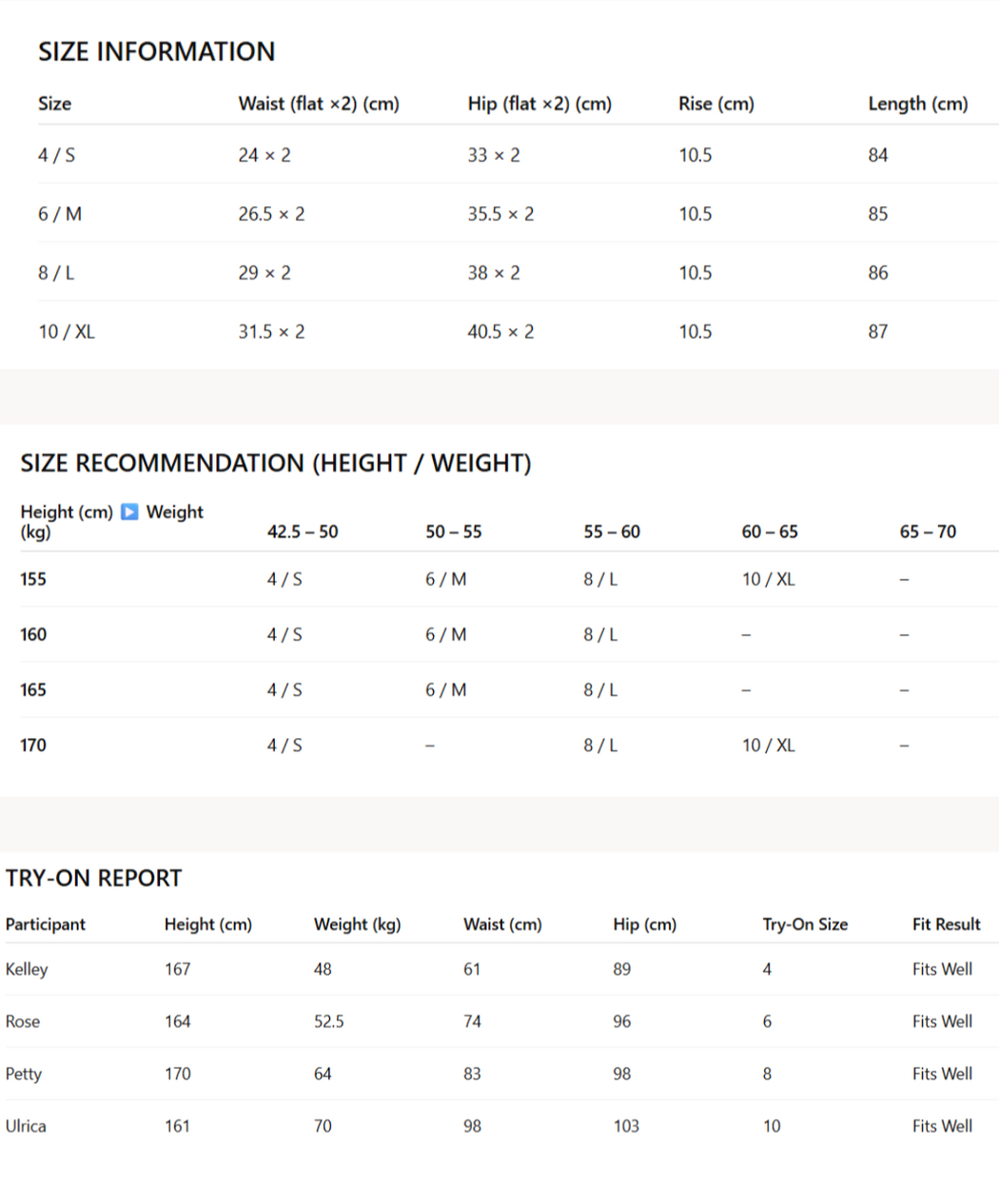Select the 10 / XL size row label
This screenshot has width=999, height=1204.
coord(67,332)
